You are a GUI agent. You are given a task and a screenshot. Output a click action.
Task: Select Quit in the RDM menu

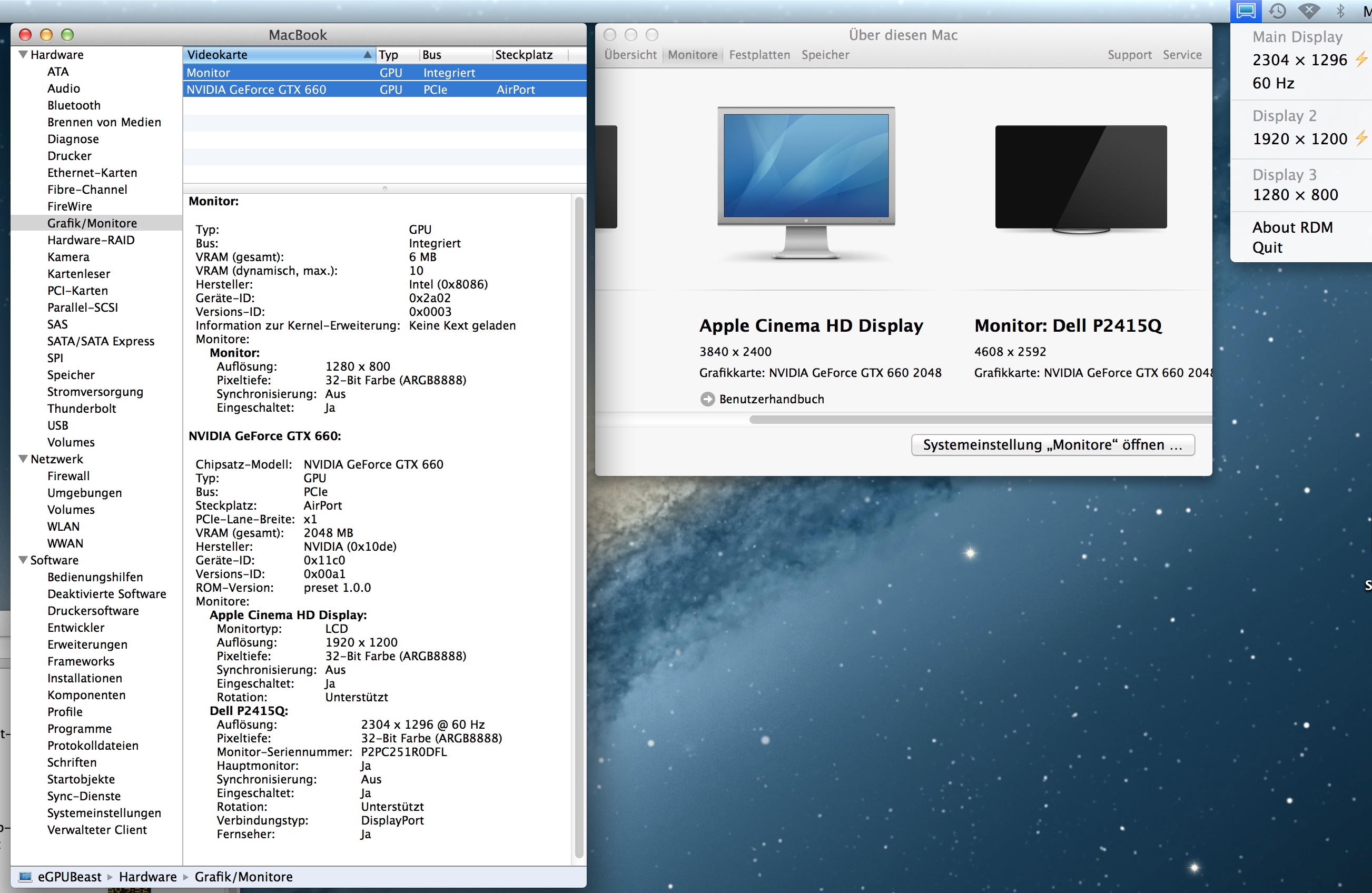[1267, 248]
